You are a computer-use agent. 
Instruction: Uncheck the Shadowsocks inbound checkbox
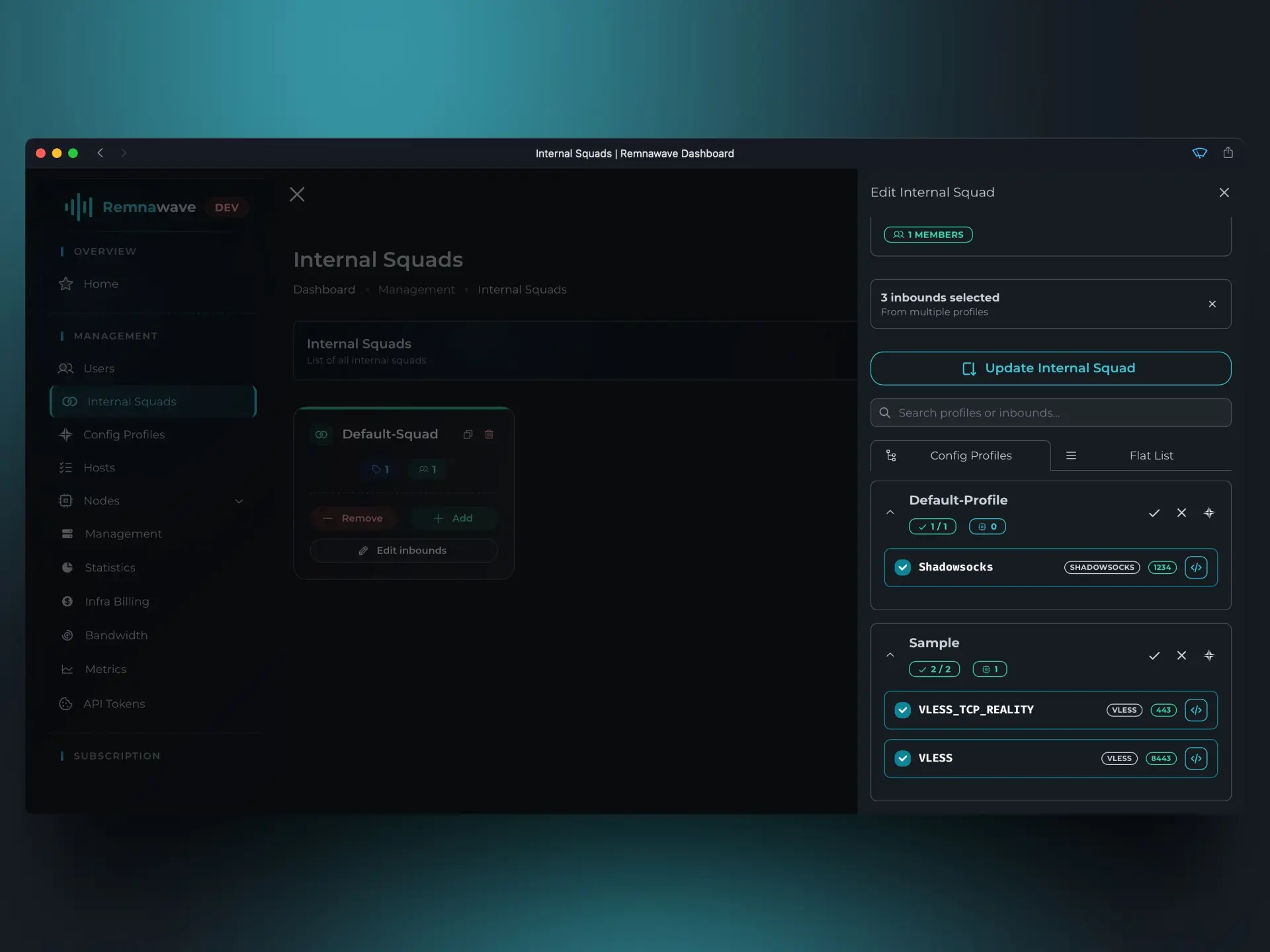(902, 567)
